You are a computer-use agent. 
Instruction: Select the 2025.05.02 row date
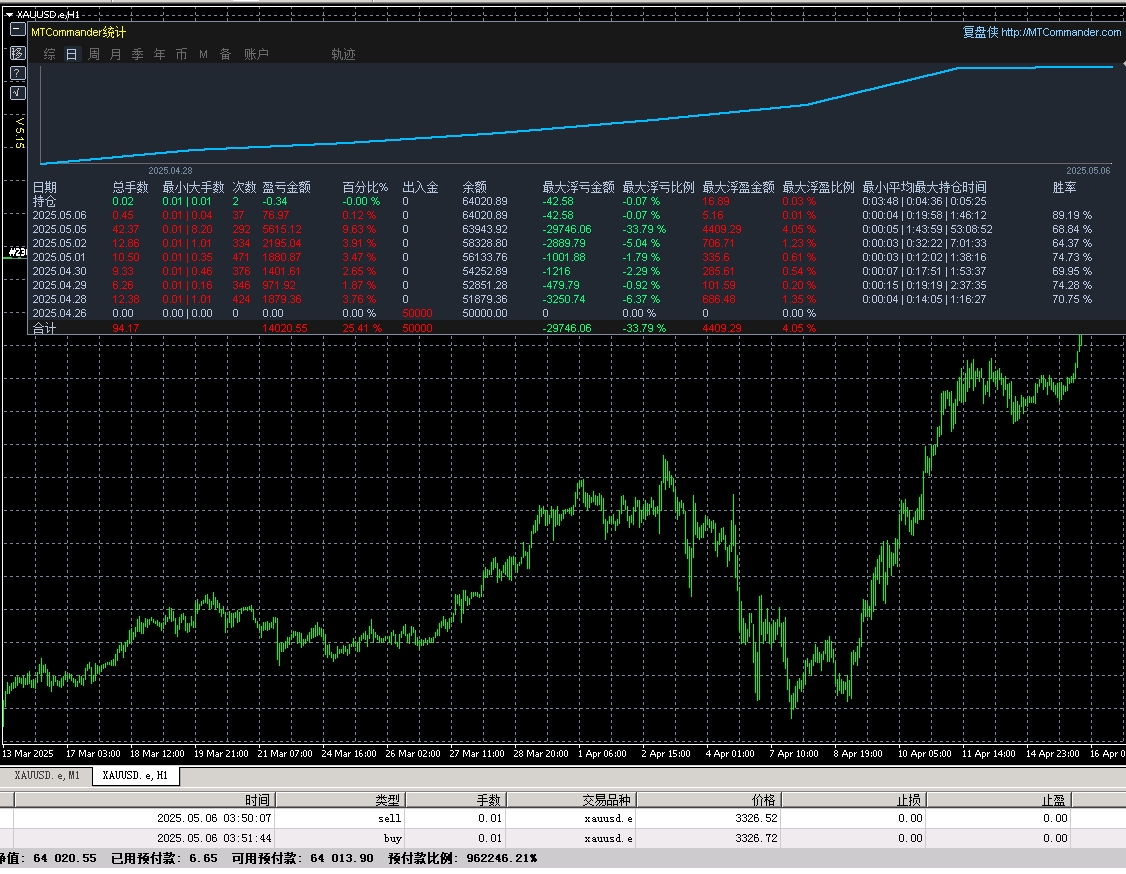(x=60, y=243)
